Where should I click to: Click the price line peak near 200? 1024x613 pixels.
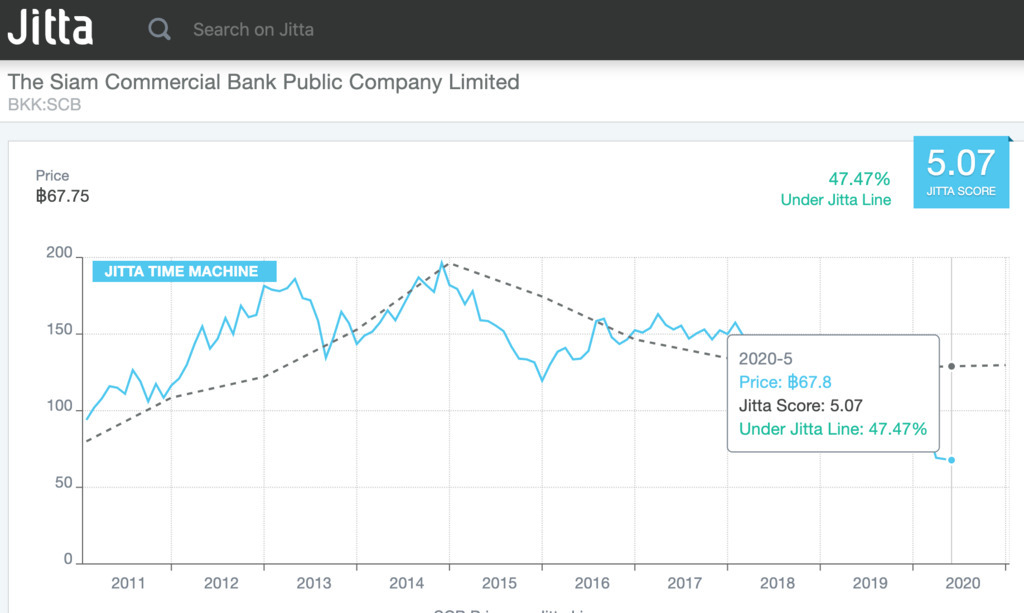click(442, 264)
